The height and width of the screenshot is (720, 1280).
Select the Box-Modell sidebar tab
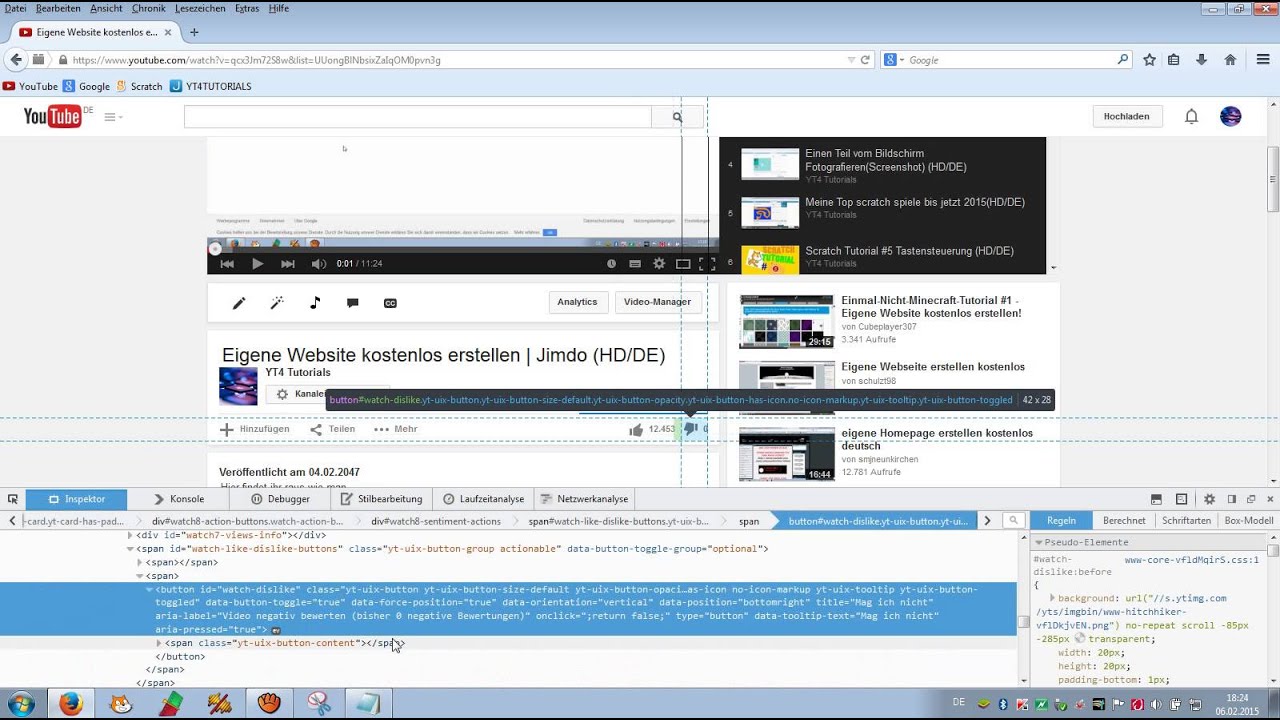(1249, 521)
